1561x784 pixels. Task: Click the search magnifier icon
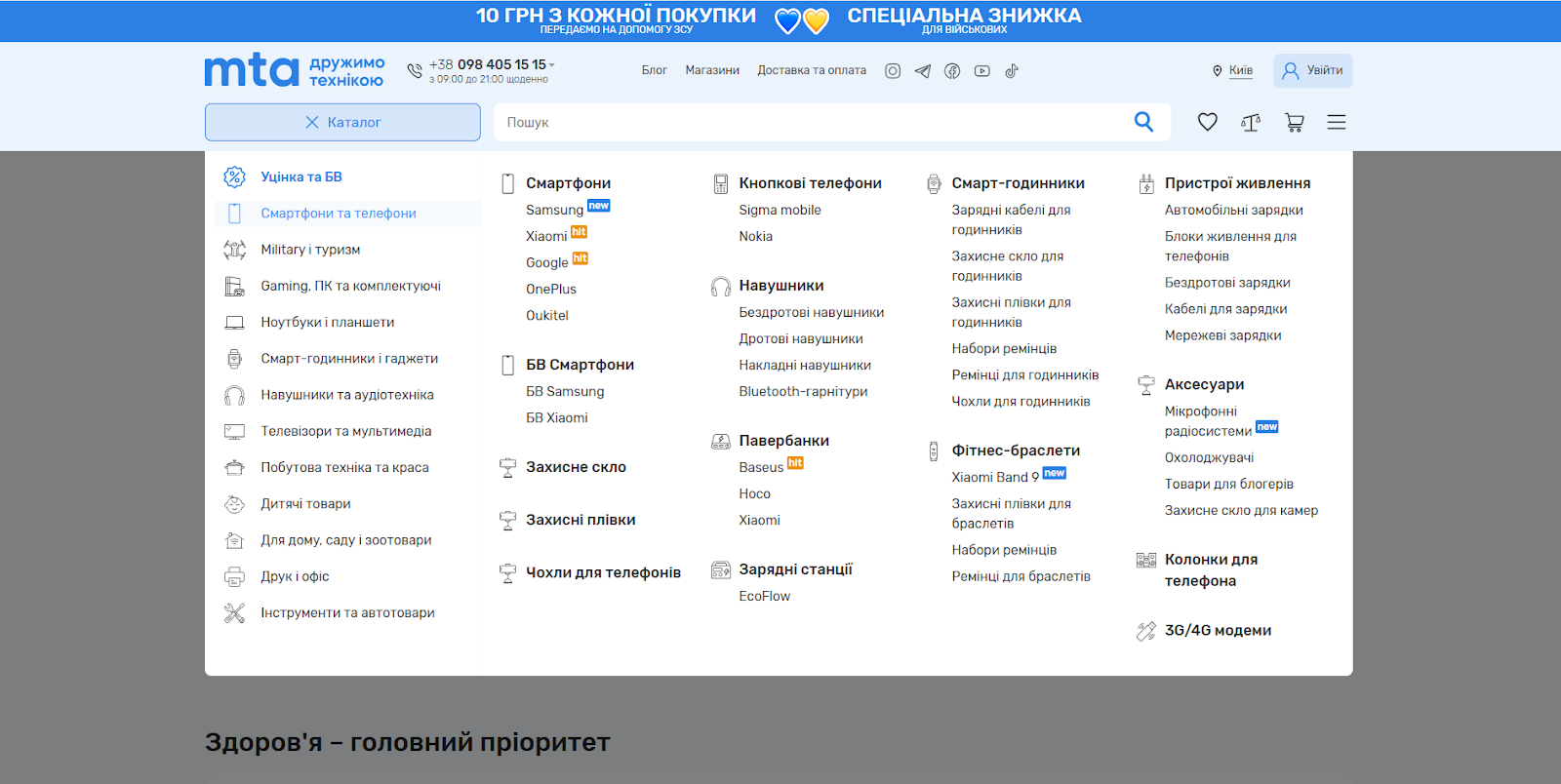pyautogui.click(x=1143, y=122)
